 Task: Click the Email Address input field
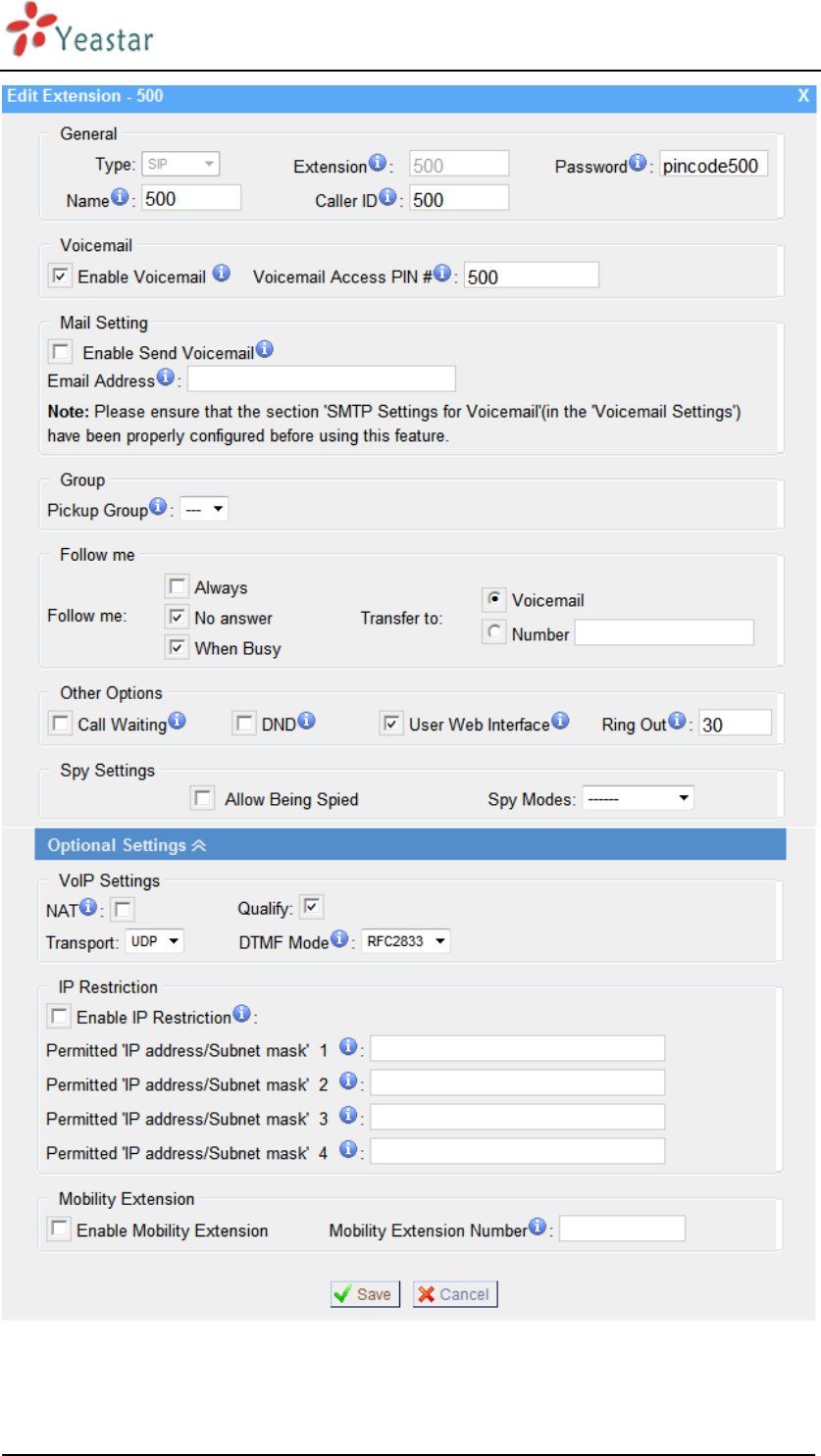(x=322, y=378)
